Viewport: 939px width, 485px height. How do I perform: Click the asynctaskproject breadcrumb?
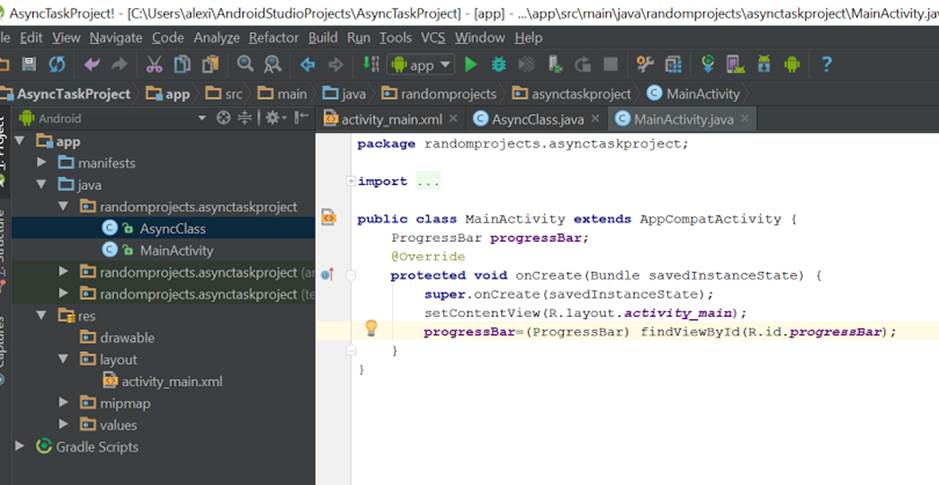tap(572, 94)
